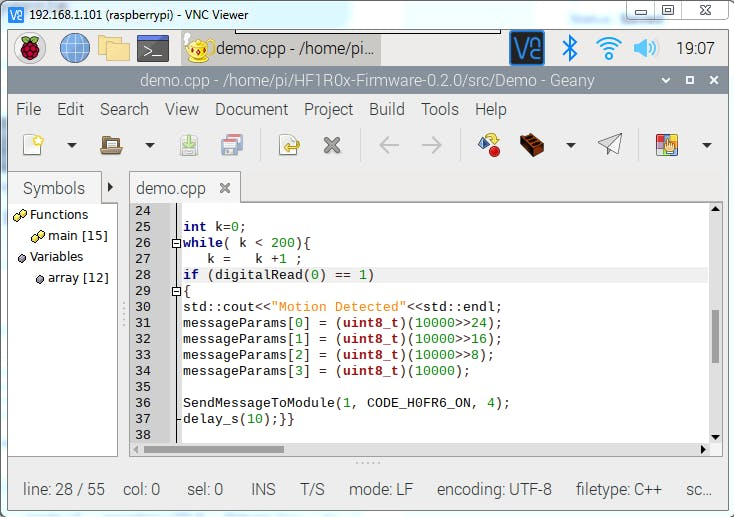Collapse the code block fold at line 29
The height and width of the screenshot is (517, 734).
coord(176,291)
